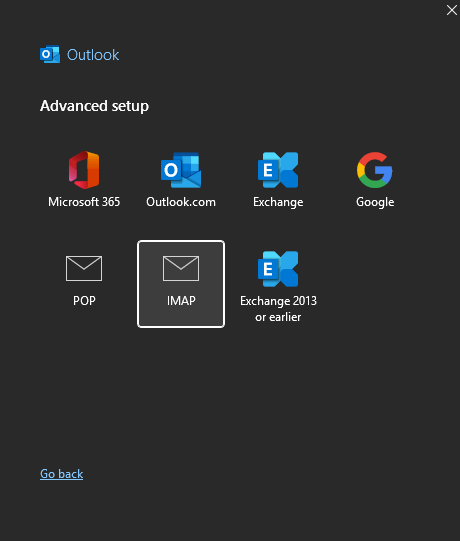This screenshot has width=460, height=541.
Task: Select the Google G logo
Action: pos(375,170)
